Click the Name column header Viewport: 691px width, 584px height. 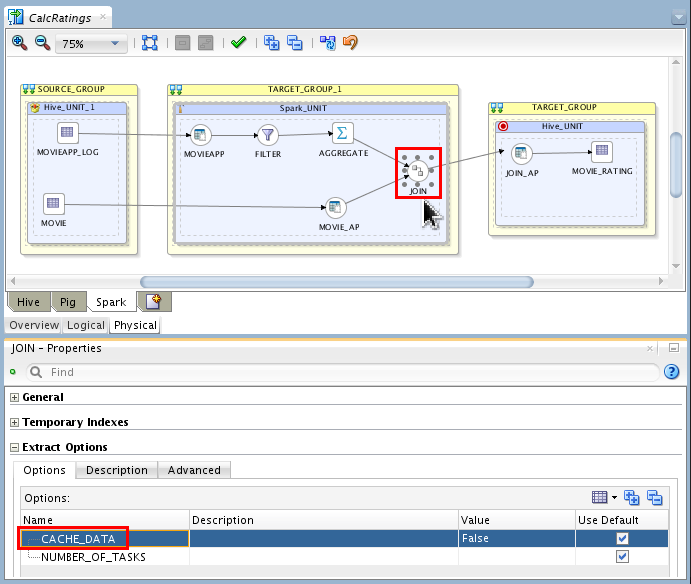(x=105, y=520)
